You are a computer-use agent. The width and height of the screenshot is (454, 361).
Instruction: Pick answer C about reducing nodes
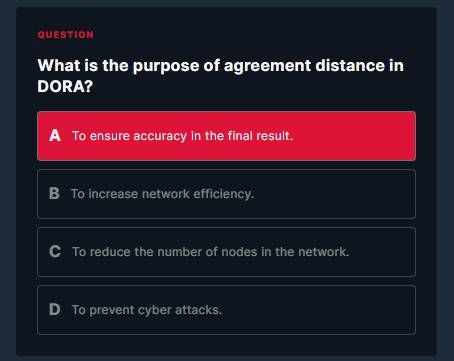226,252
